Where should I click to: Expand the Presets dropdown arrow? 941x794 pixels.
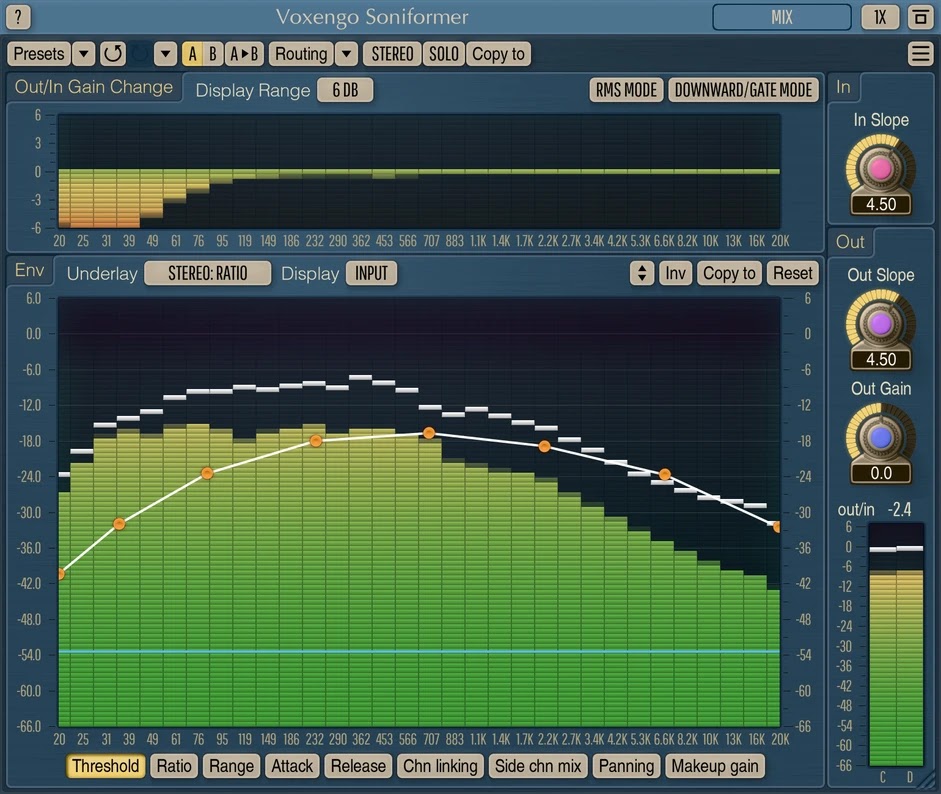(83, 54)
